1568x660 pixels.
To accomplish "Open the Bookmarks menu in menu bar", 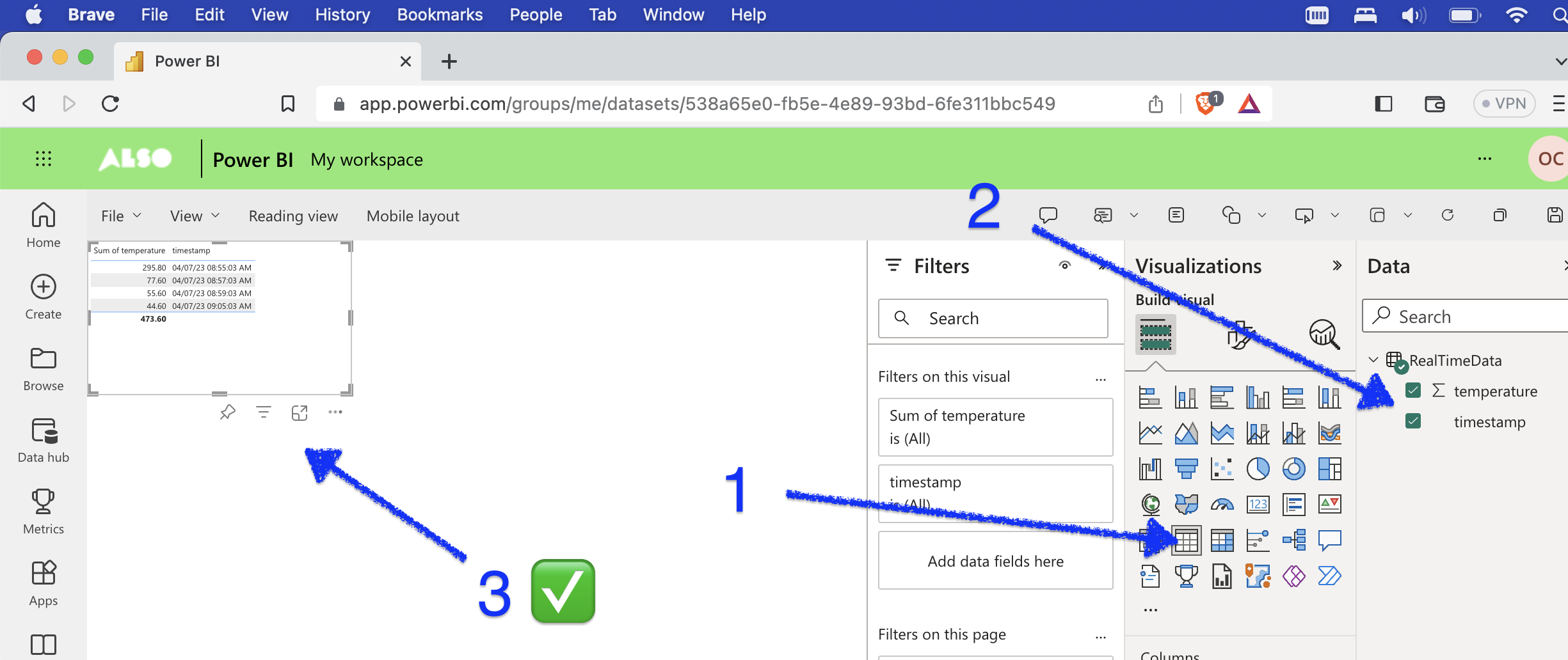I will [440, 15].
